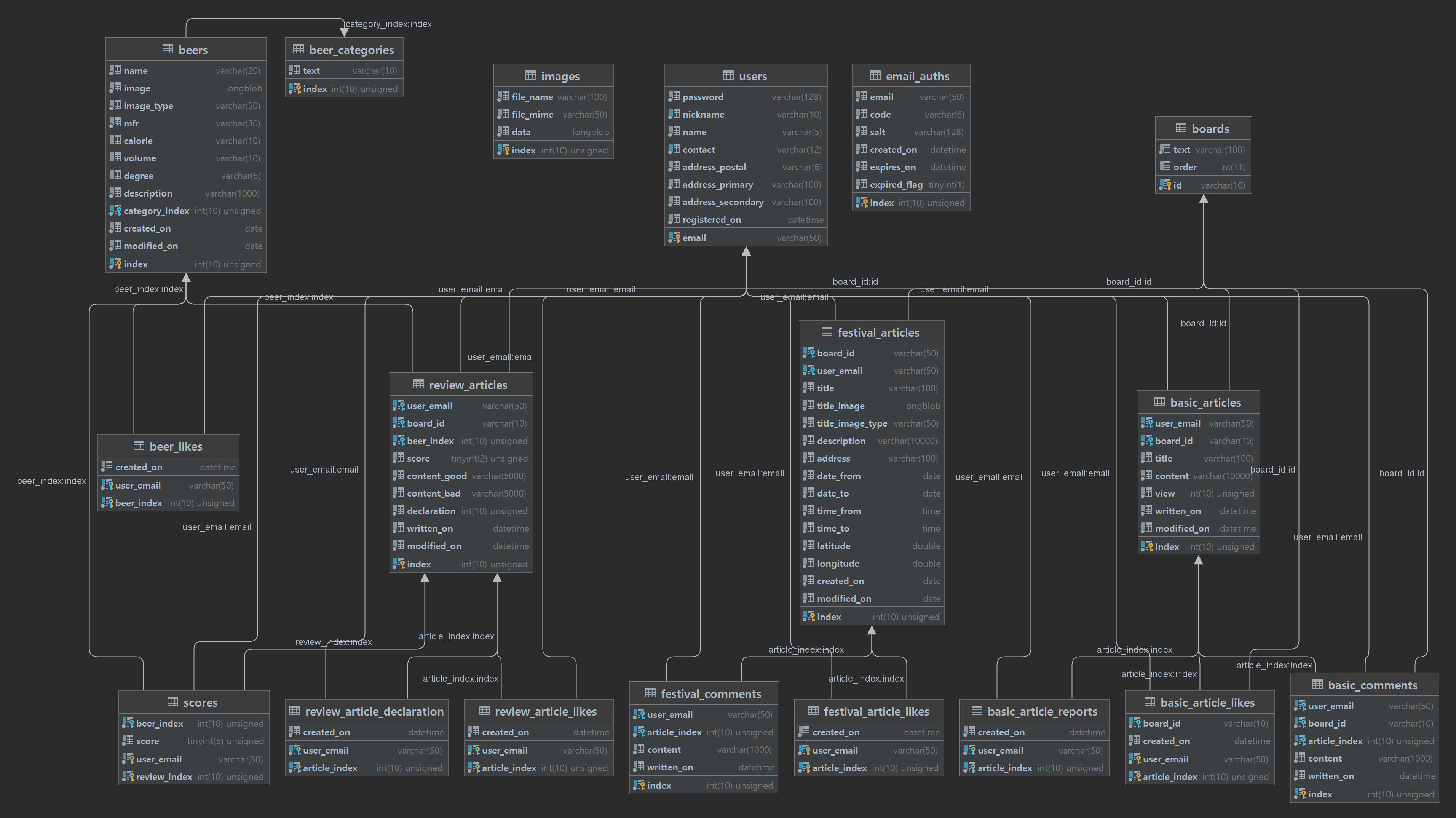
Task: Click the basic_comments table header icon
Action: [1317, 684]
